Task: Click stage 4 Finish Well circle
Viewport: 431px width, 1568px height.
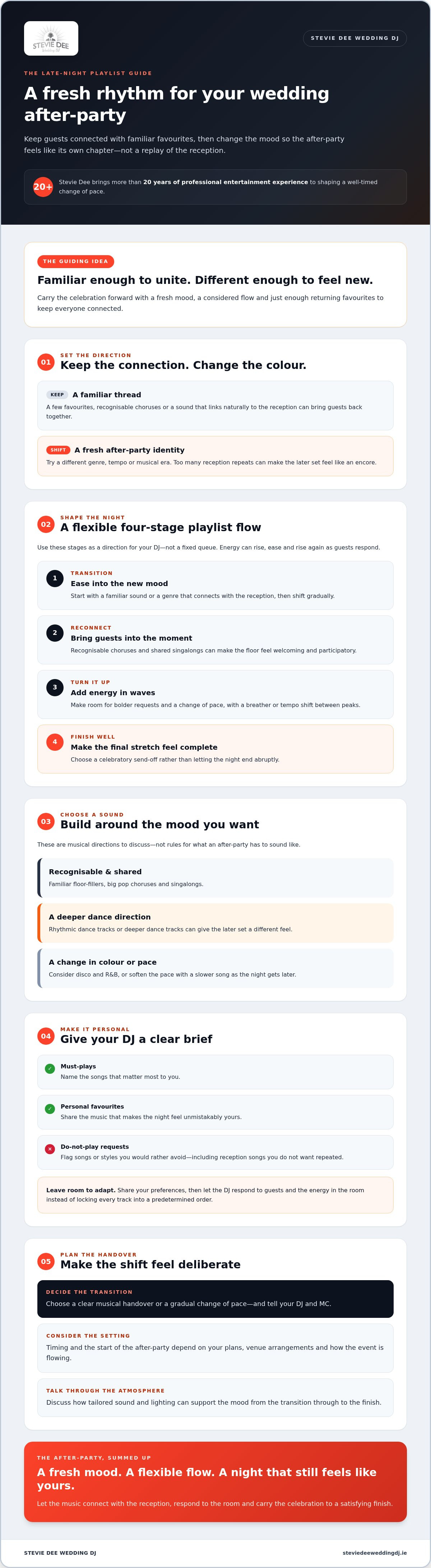Action: click(x=55, y=741)
